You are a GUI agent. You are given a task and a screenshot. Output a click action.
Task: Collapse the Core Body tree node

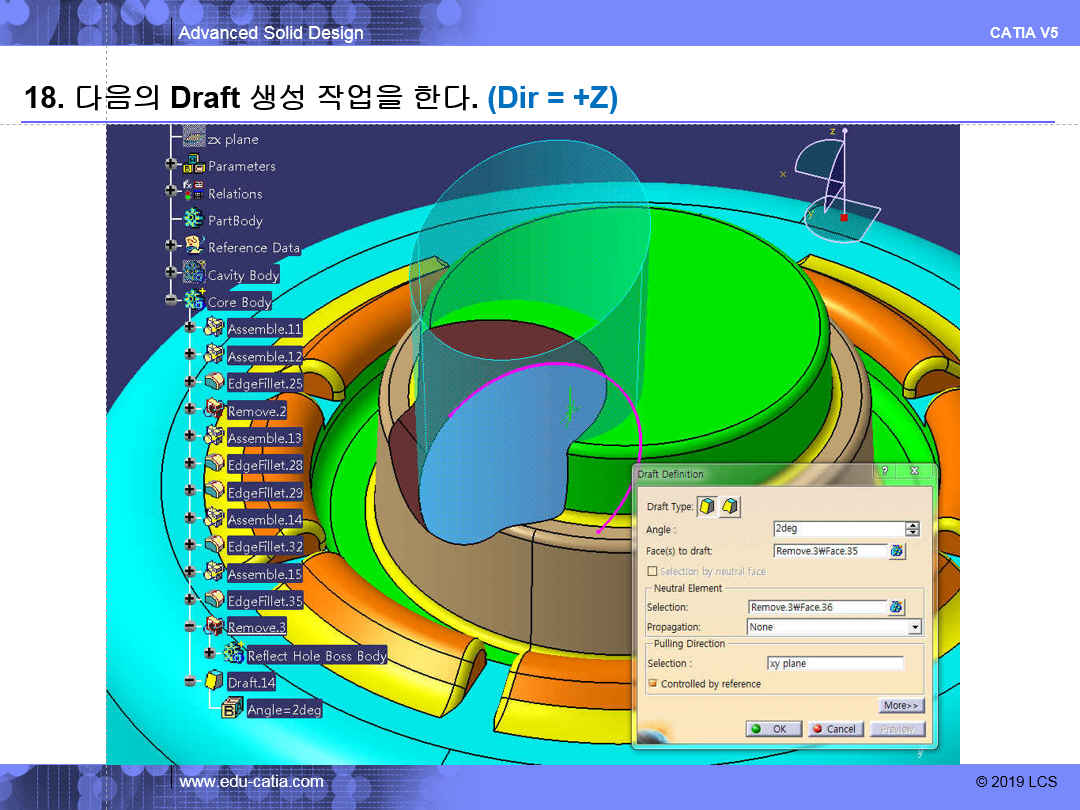coord(171,301)
